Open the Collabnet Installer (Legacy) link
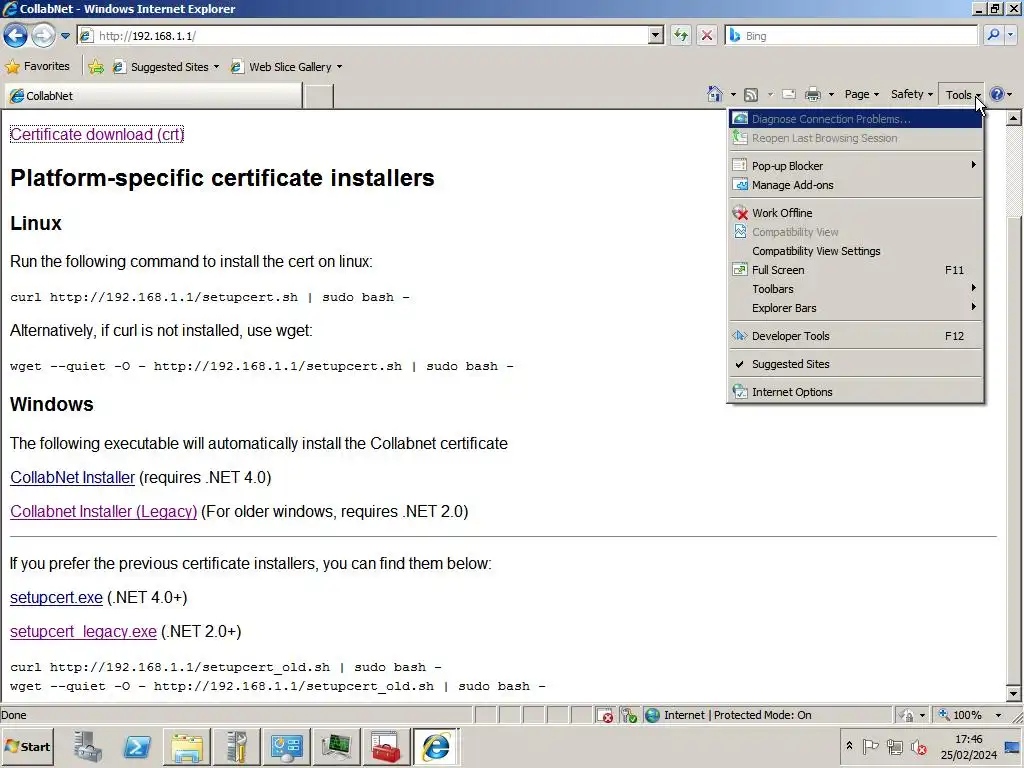This screenshot has width=1024, height=768. 103,511
